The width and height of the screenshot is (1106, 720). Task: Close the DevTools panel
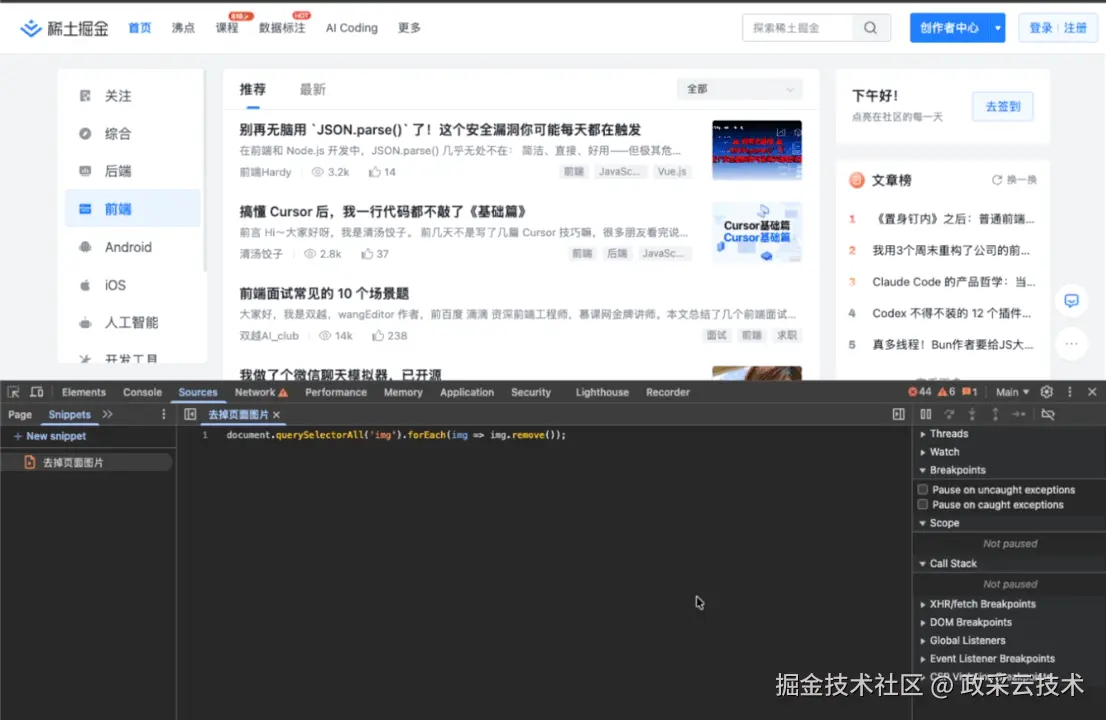click(1092, 392)
